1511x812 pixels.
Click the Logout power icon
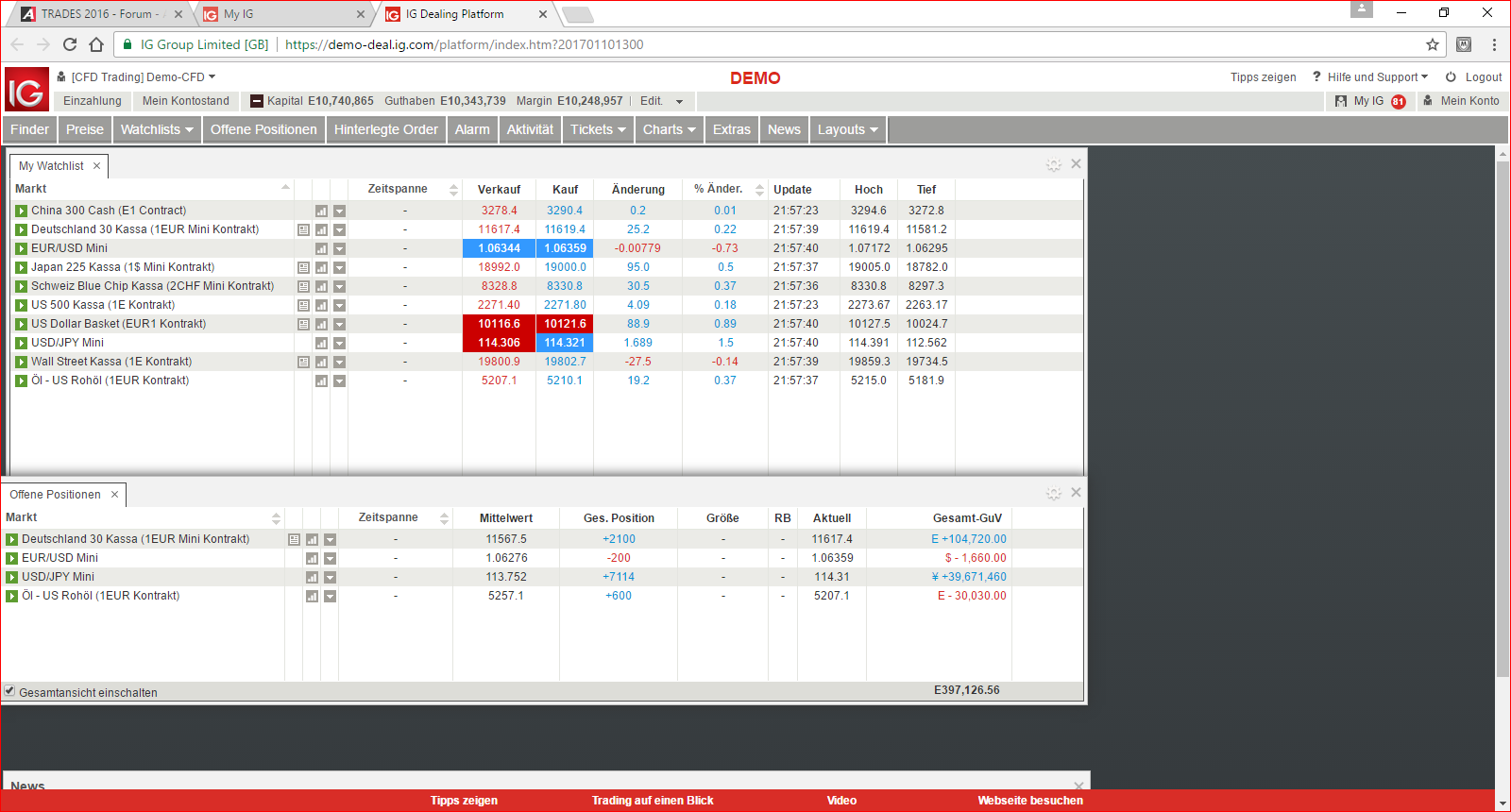[1451, 77]
